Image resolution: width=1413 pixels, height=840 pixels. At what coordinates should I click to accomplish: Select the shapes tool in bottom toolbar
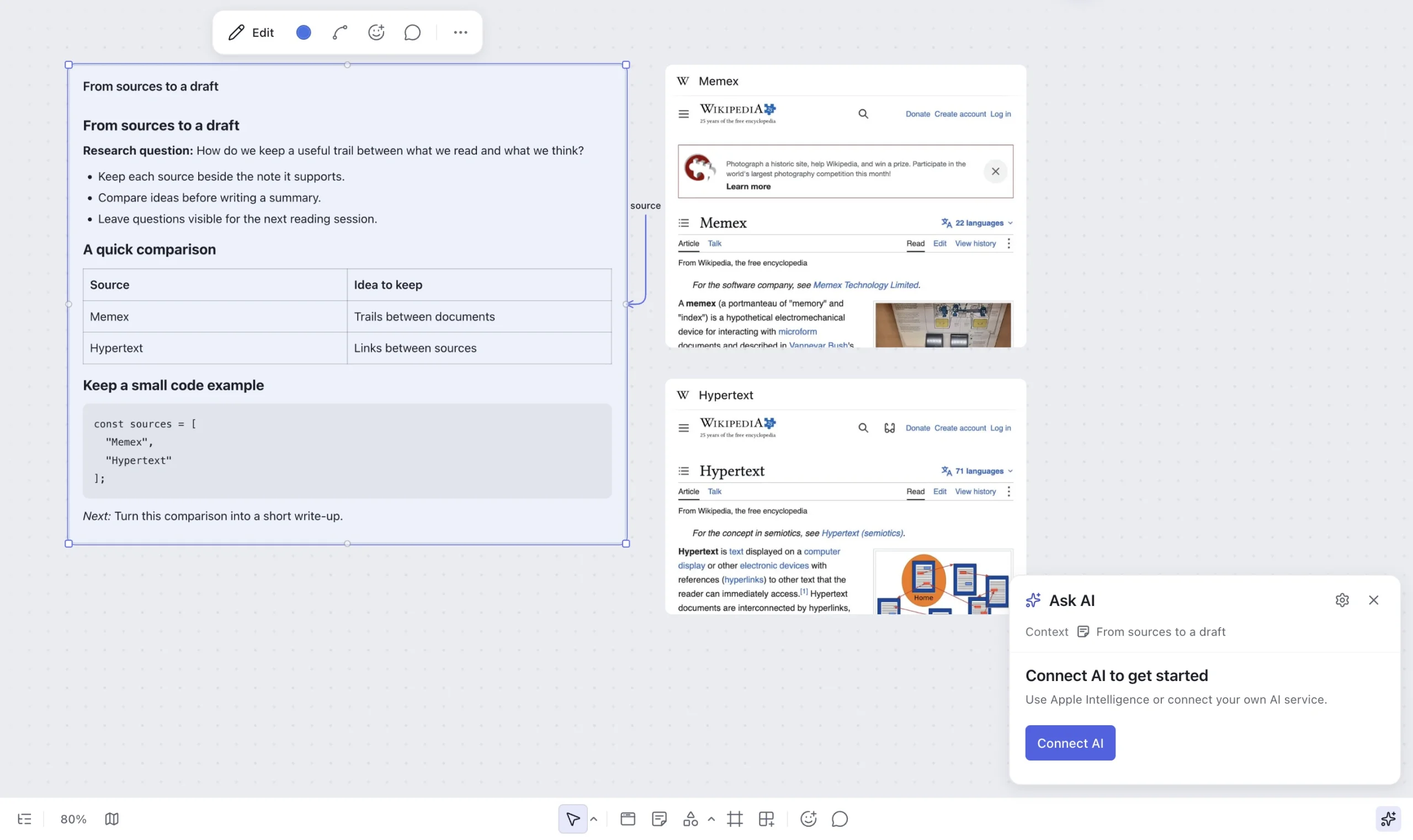point(690,819)
